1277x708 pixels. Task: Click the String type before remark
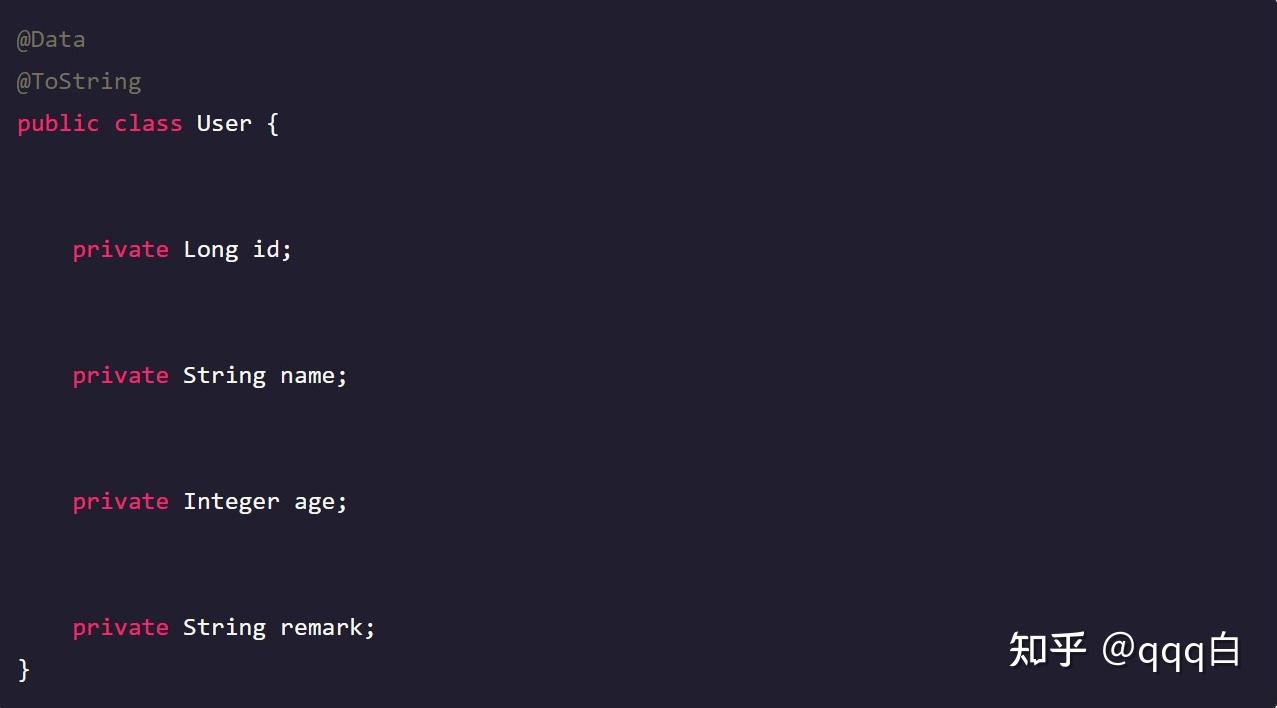tap(224, 628)
